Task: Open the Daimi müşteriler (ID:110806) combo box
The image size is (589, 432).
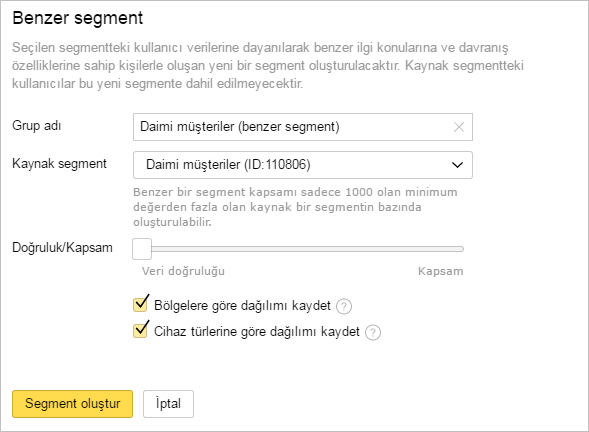Action: coord(303,165)
